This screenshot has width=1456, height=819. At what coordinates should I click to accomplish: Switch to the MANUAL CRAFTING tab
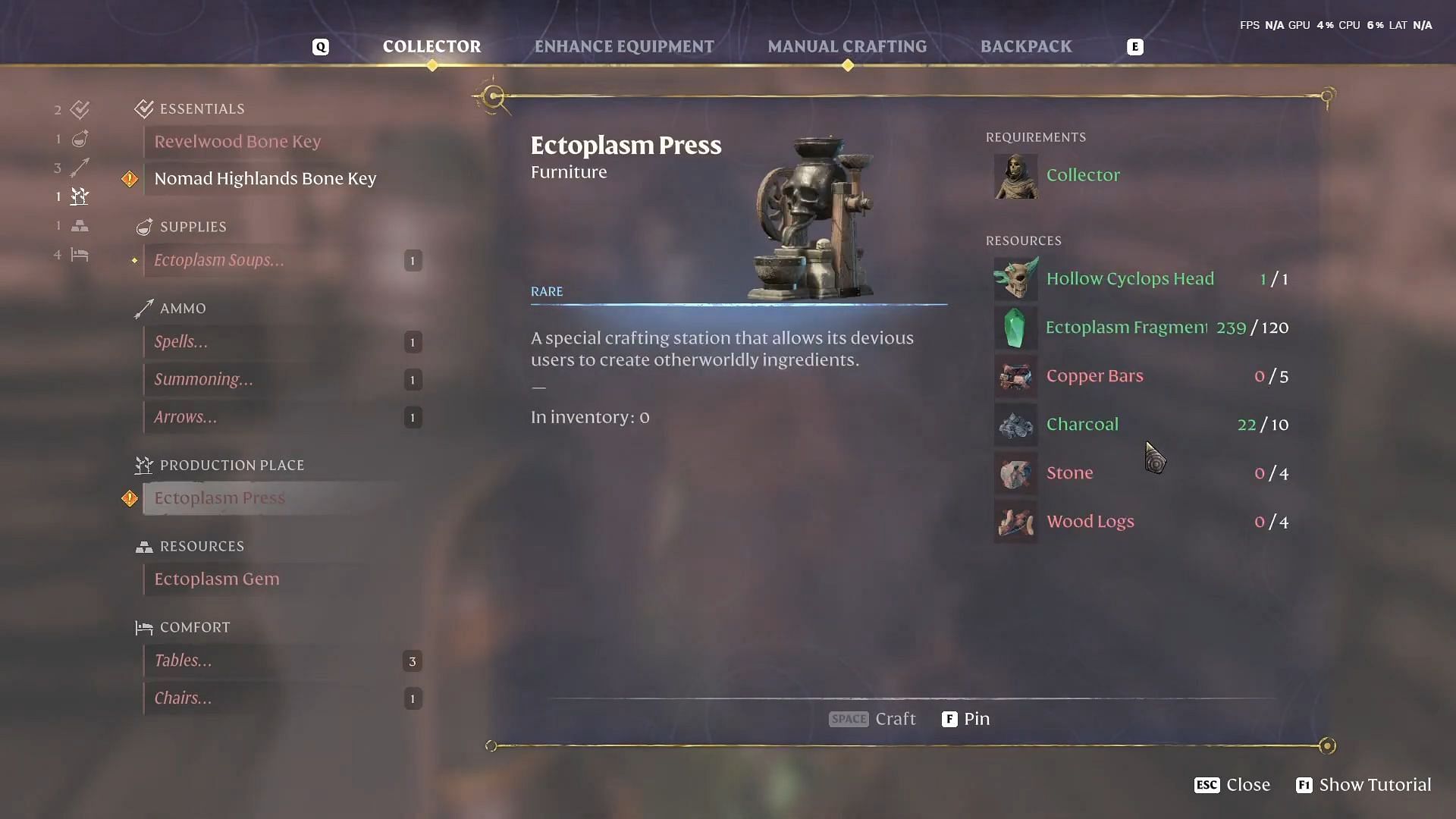click(x=846, y=46)
